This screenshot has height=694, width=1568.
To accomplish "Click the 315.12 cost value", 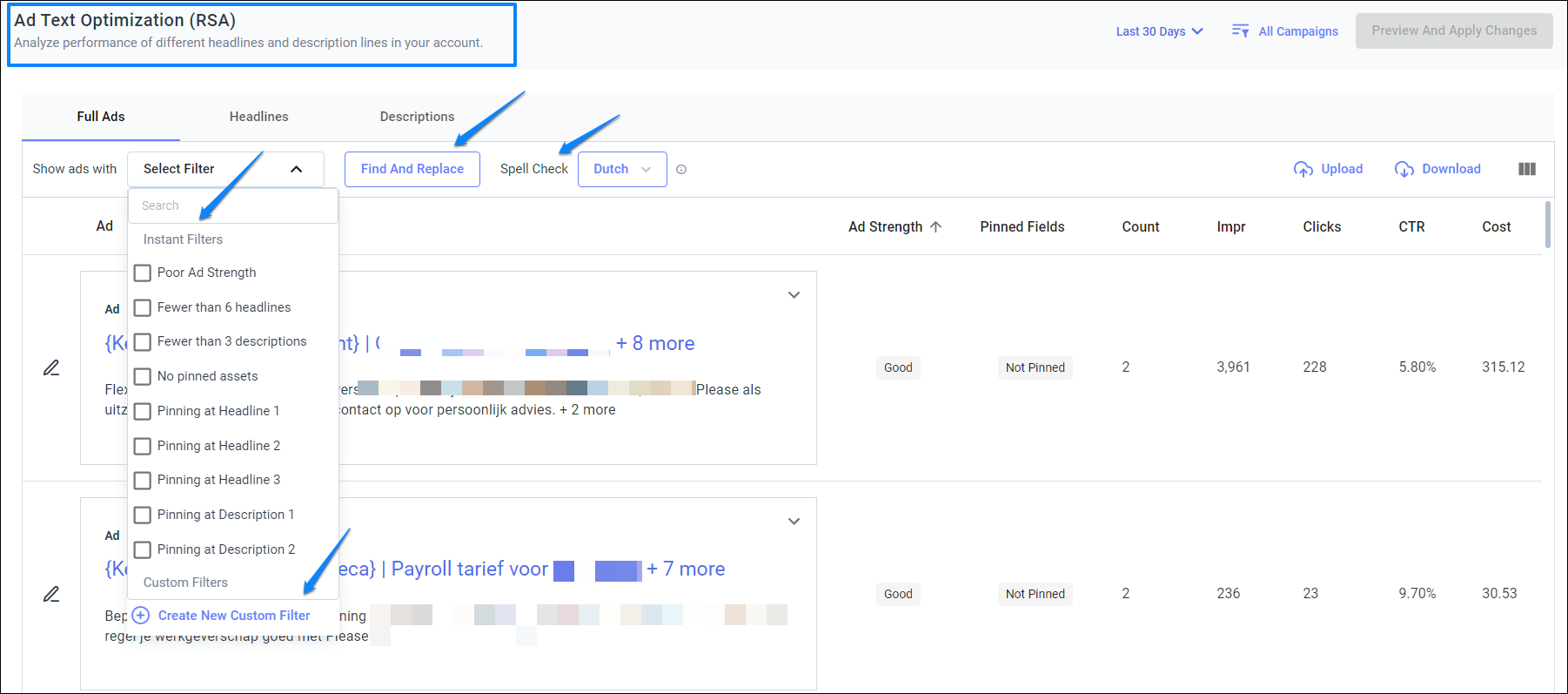I will pos(1504,367).
